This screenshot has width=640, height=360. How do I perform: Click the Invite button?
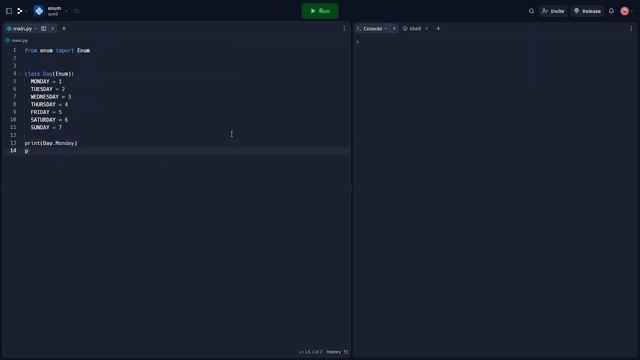553,11
